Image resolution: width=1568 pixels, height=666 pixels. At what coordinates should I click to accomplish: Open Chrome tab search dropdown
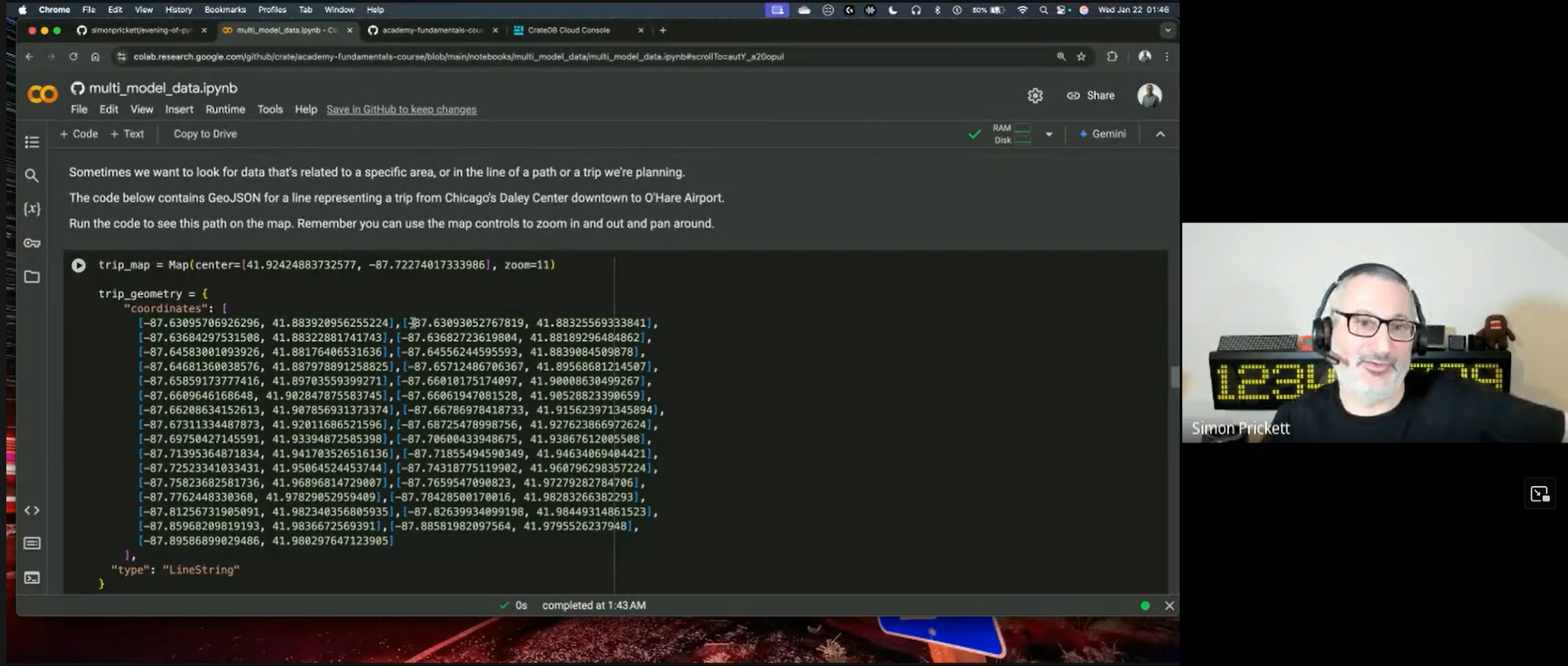point(1168,30)
